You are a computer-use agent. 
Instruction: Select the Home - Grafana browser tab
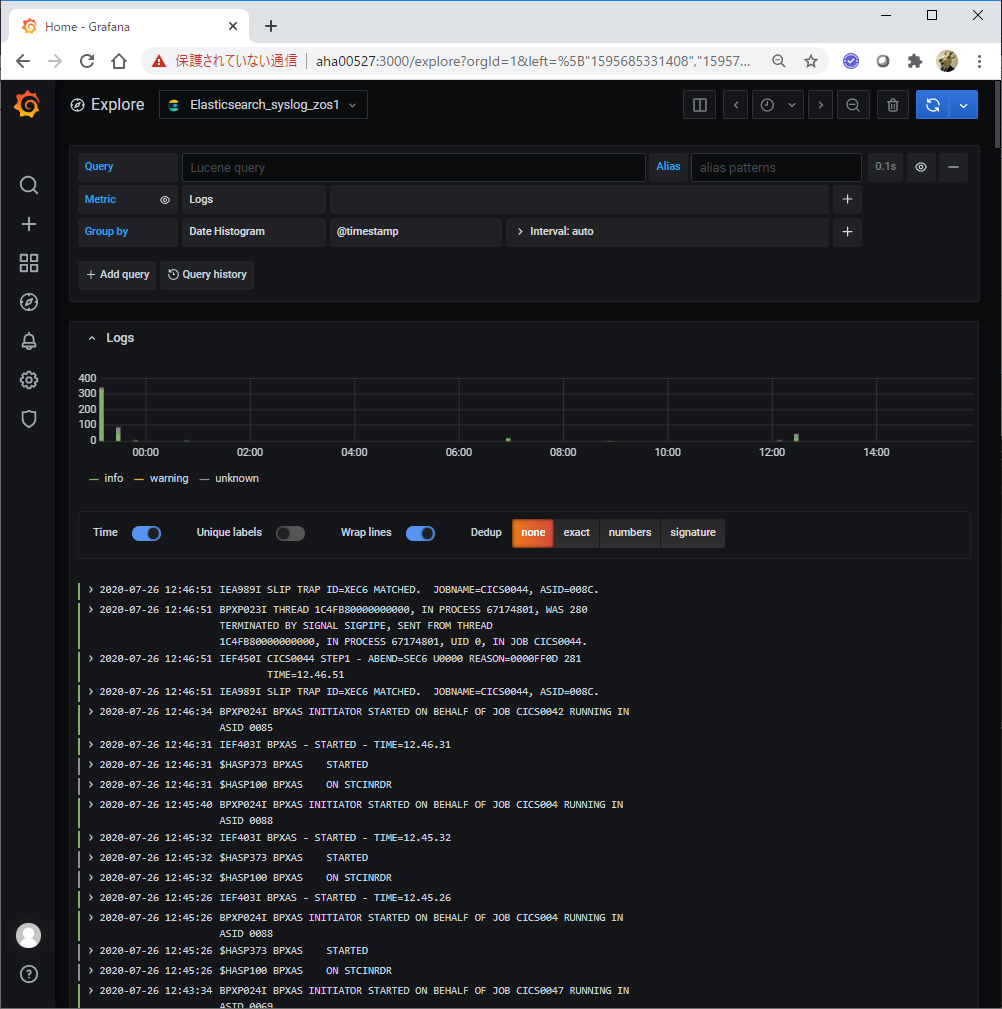(129, 26)
